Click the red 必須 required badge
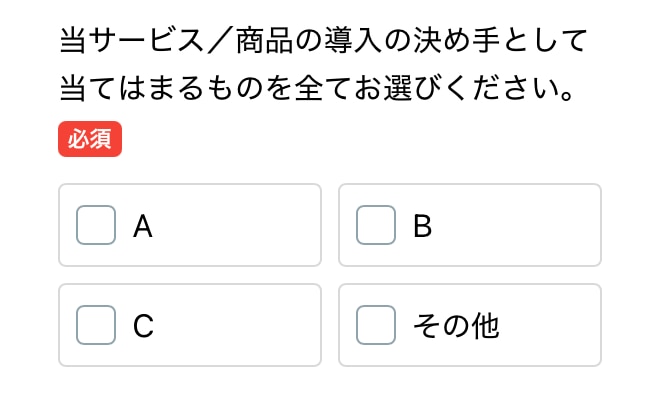 [90, 141]
